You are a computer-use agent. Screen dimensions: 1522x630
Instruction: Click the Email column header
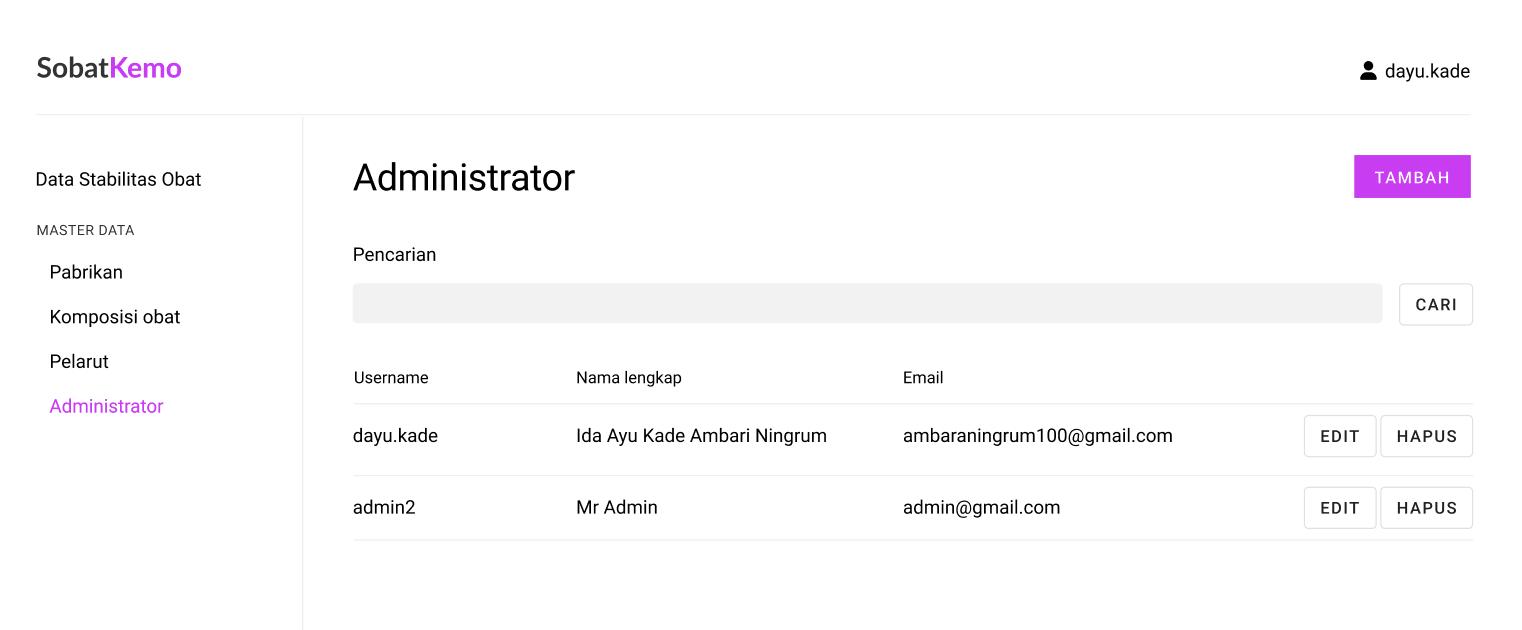pyautogui.click(x=923, y=378)
